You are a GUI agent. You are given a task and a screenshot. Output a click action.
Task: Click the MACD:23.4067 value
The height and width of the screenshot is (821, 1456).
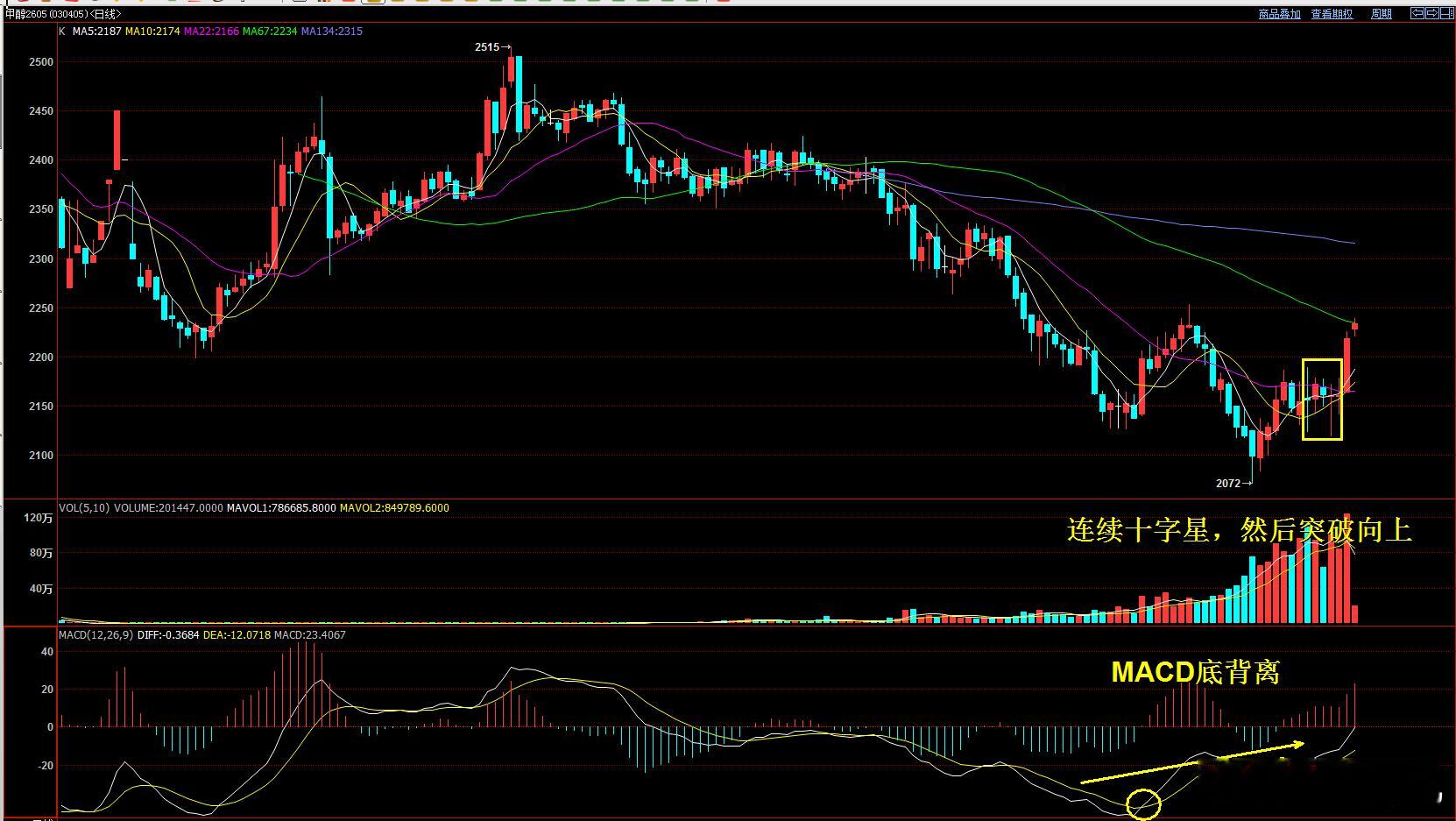(x=310, y=635)
